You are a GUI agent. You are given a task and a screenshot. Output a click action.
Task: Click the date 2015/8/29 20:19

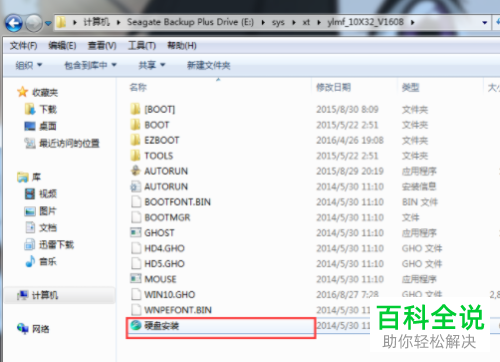tap(350, 171)
